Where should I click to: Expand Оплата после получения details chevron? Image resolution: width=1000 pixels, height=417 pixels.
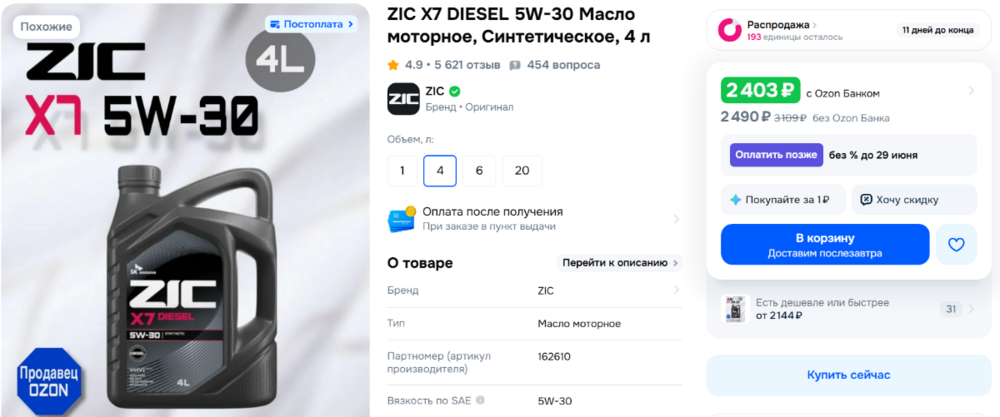(x=676, y=219)
